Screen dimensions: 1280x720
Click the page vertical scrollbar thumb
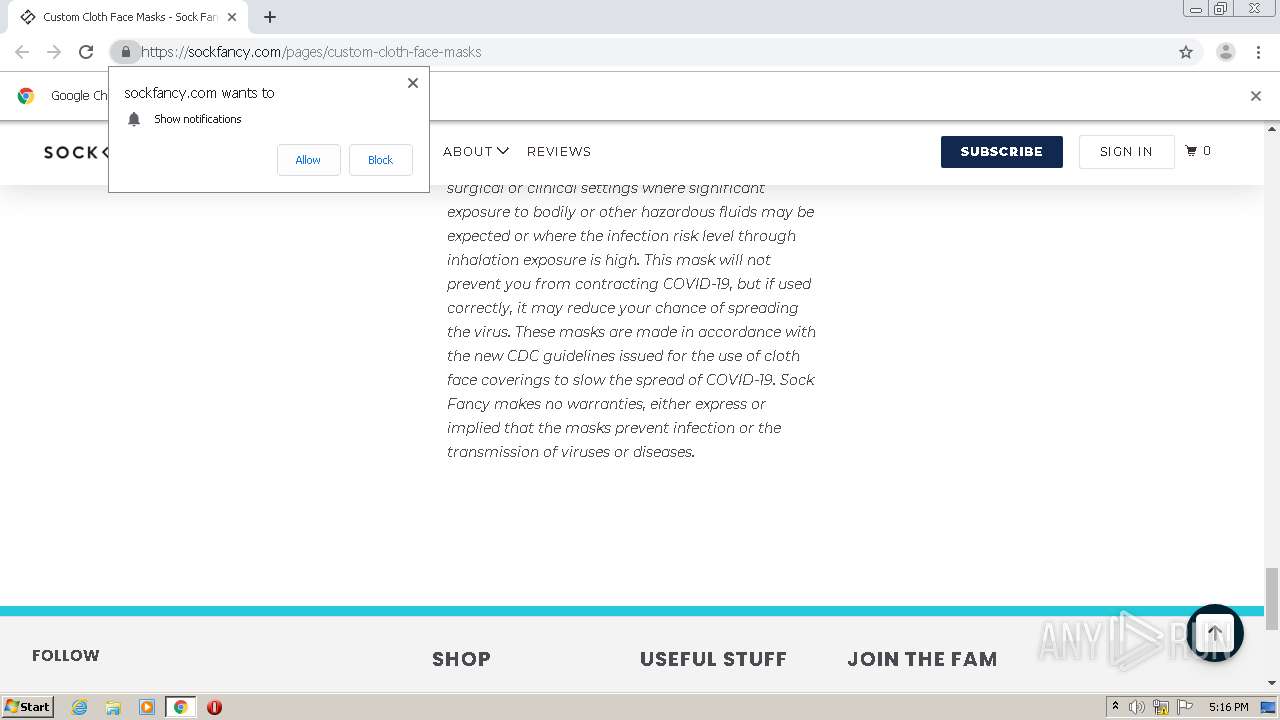[1272, 598]
